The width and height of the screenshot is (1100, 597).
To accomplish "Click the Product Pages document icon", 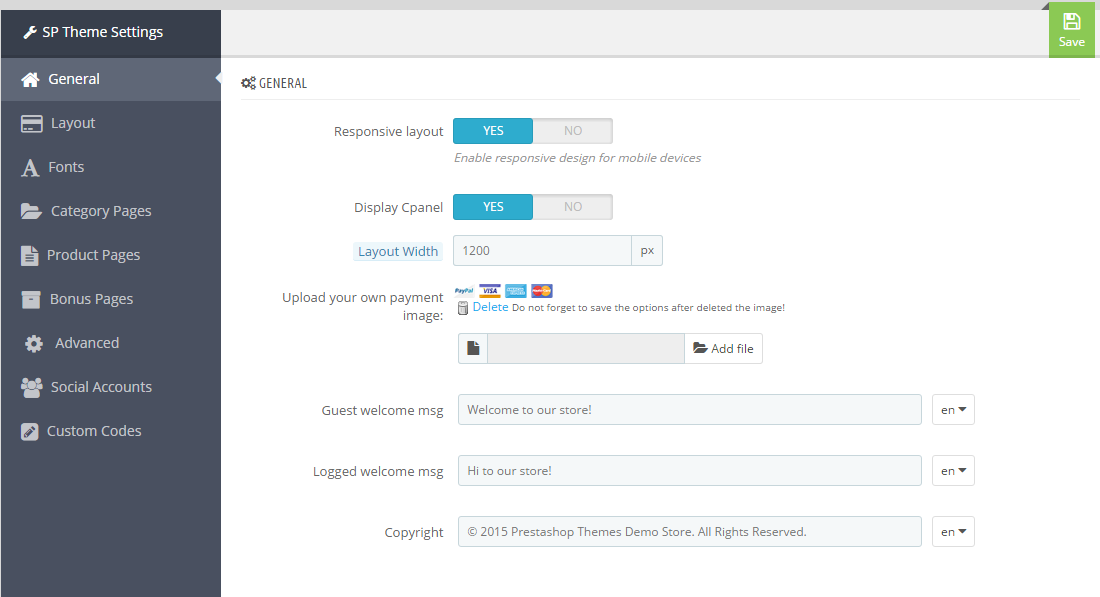I will [x=29, y=255].
